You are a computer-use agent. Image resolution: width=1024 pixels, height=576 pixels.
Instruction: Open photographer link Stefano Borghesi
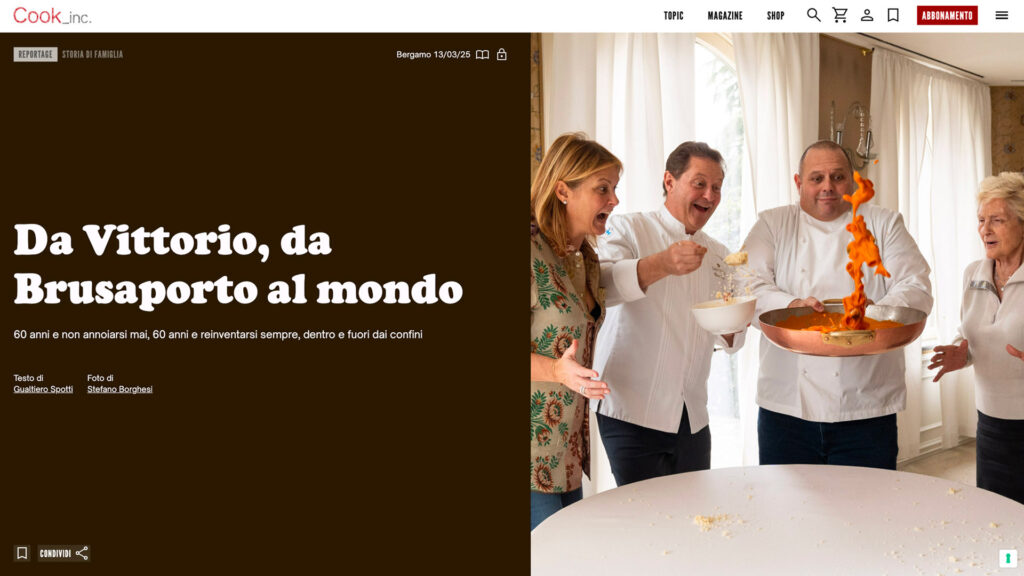[120, 389]
